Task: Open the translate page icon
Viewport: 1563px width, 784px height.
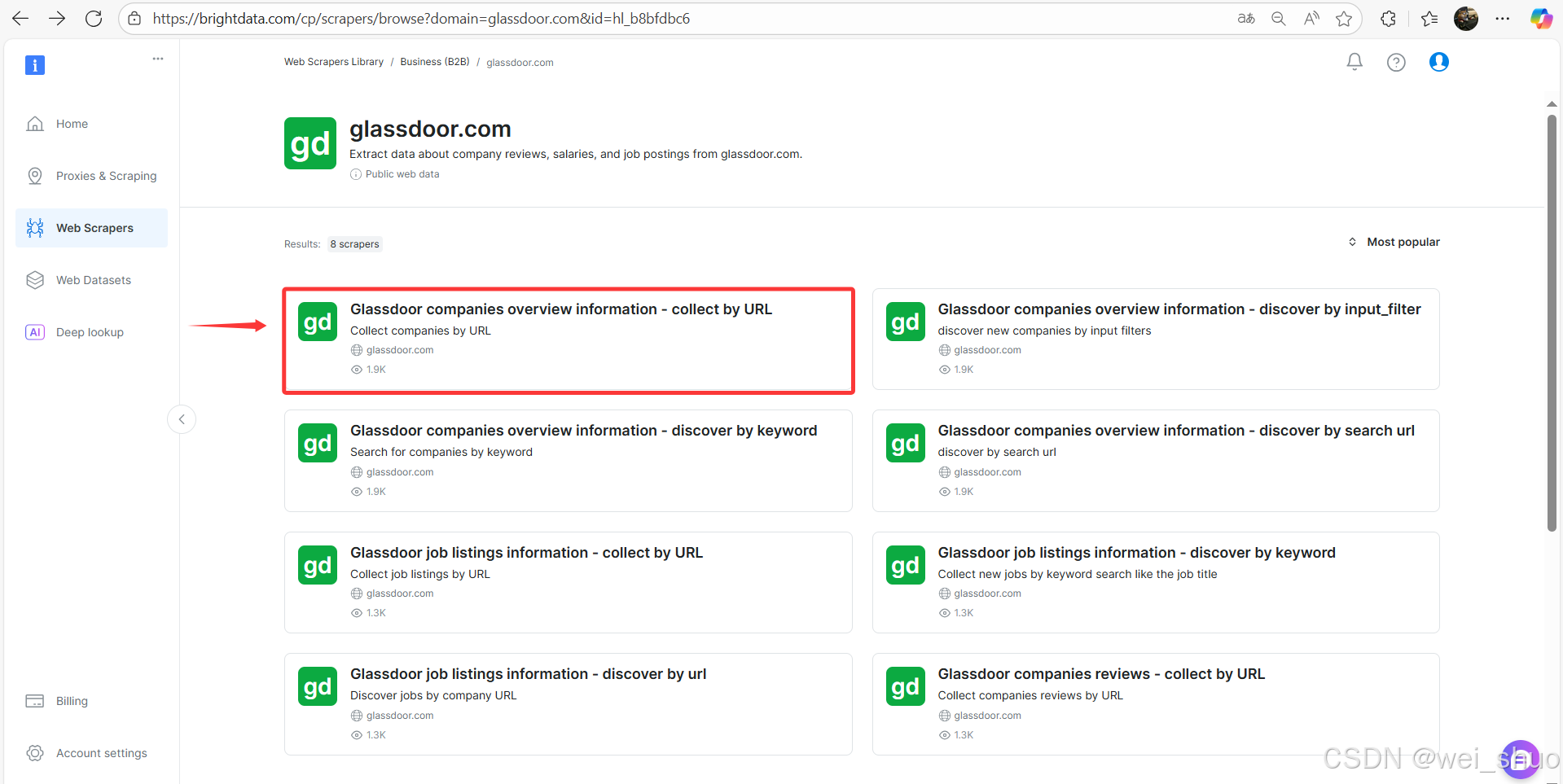Action: 1246,19
